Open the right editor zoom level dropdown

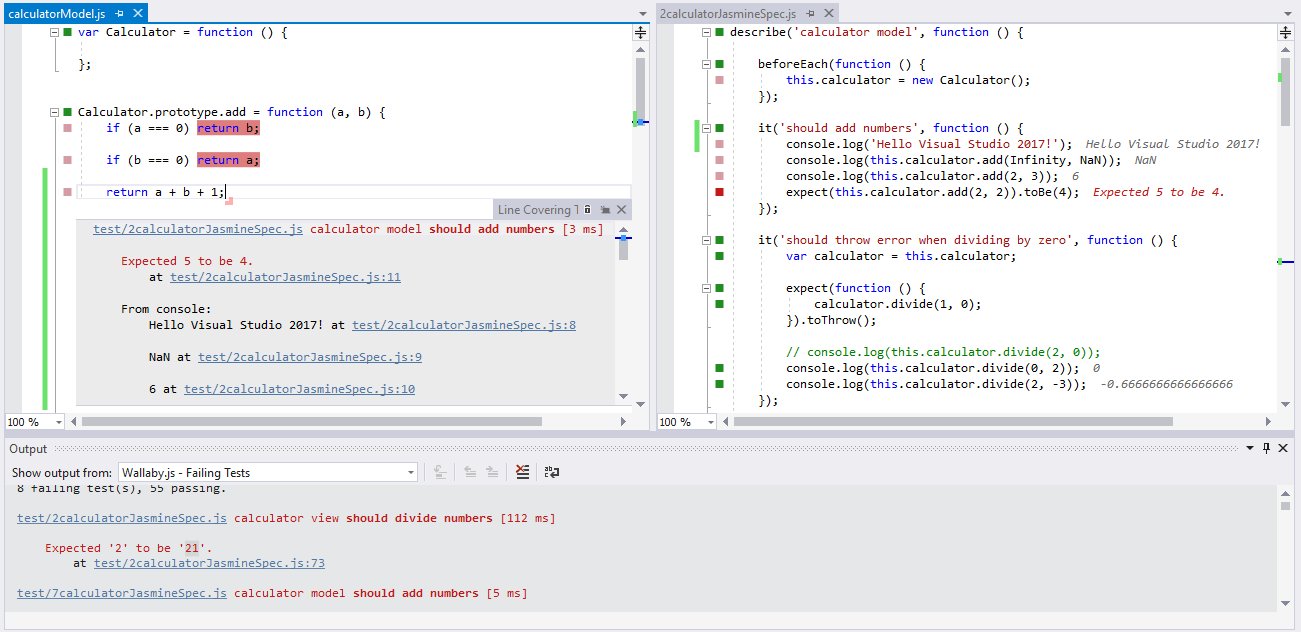click(710, 422)
